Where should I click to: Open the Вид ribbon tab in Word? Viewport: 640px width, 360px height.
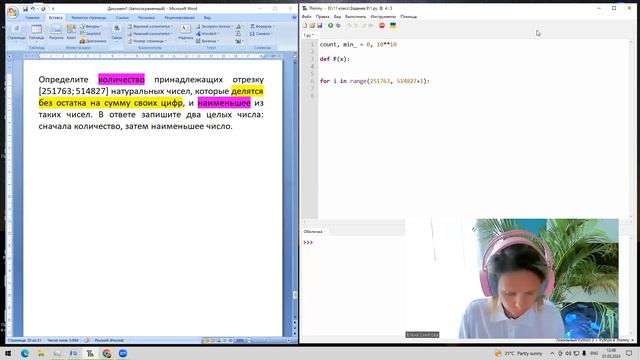point(207,18)
